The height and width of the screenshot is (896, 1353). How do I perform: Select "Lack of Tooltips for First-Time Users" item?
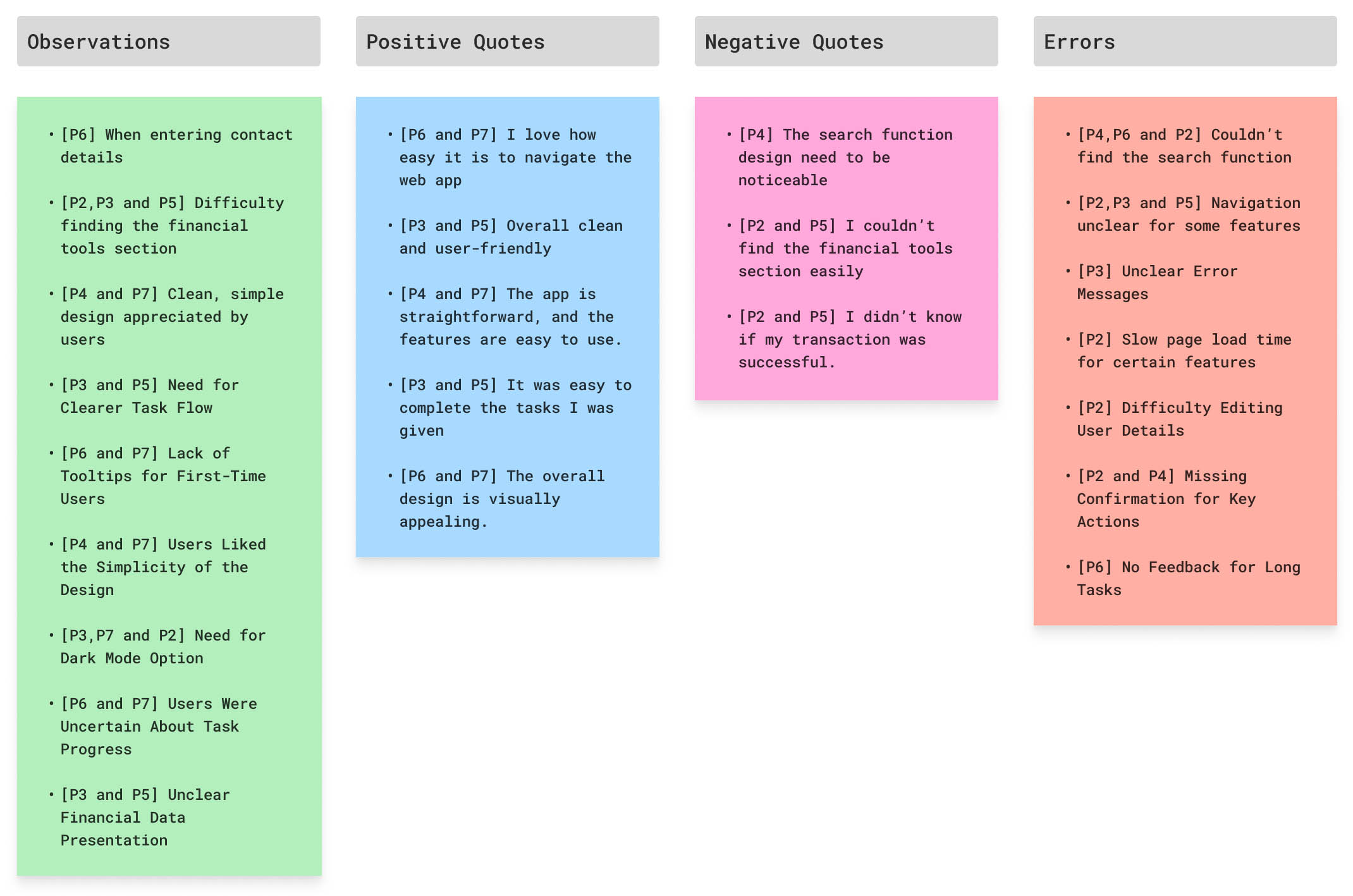click(x=163, y=476)
